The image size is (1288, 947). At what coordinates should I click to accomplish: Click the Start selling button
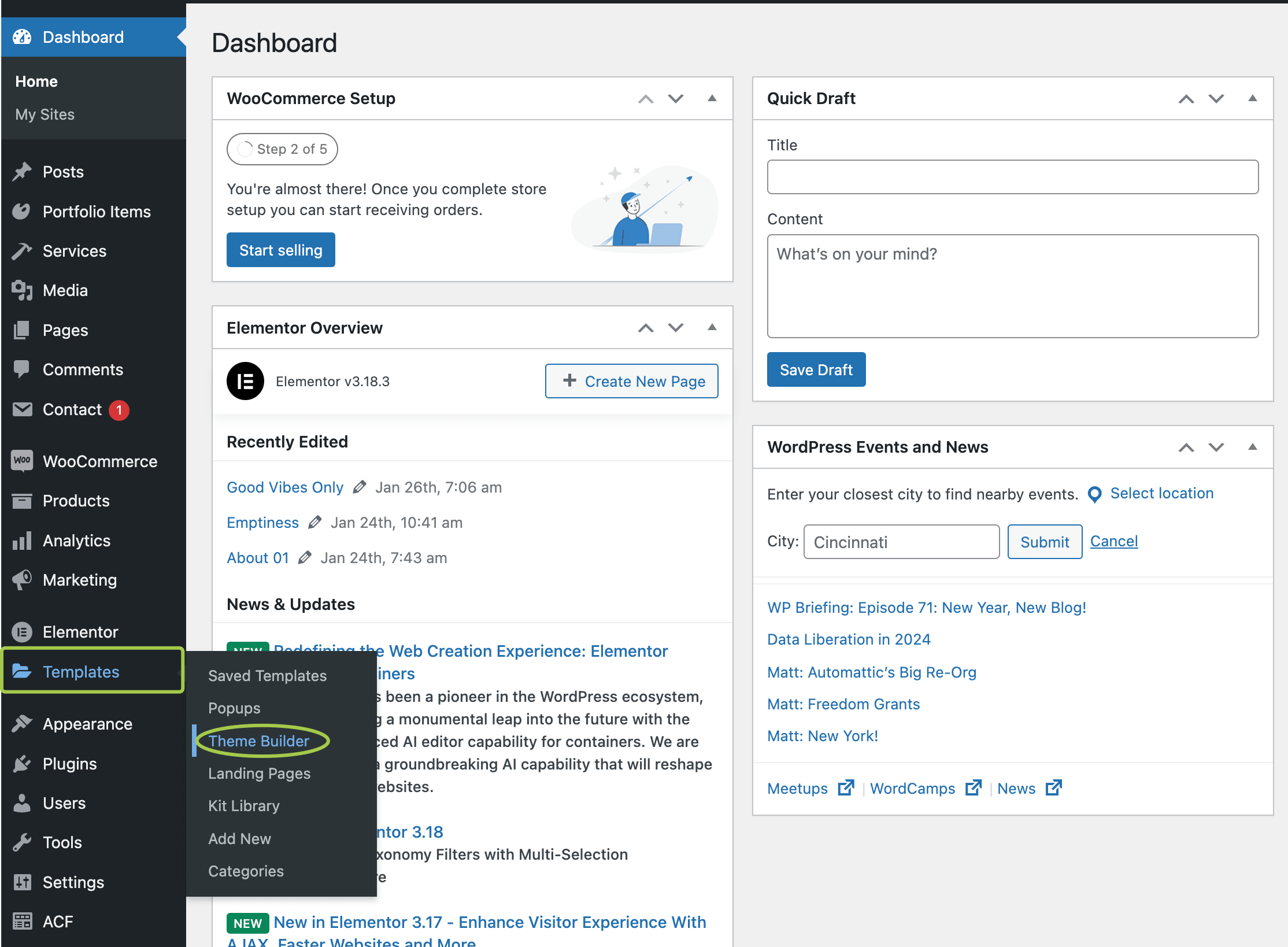coord(280,250)
